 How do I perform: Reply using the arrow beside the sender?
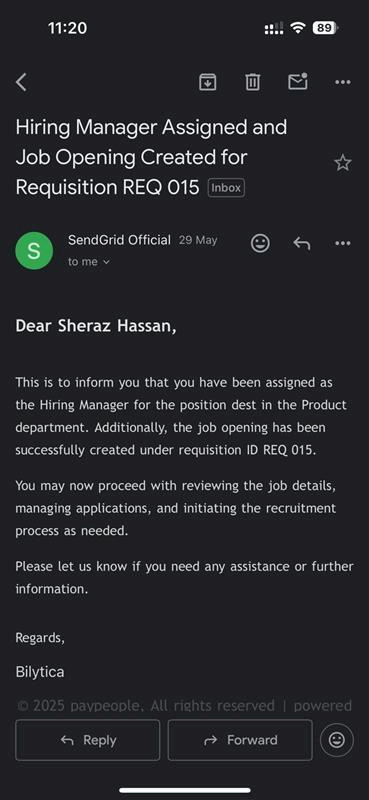tap(302, 243)
